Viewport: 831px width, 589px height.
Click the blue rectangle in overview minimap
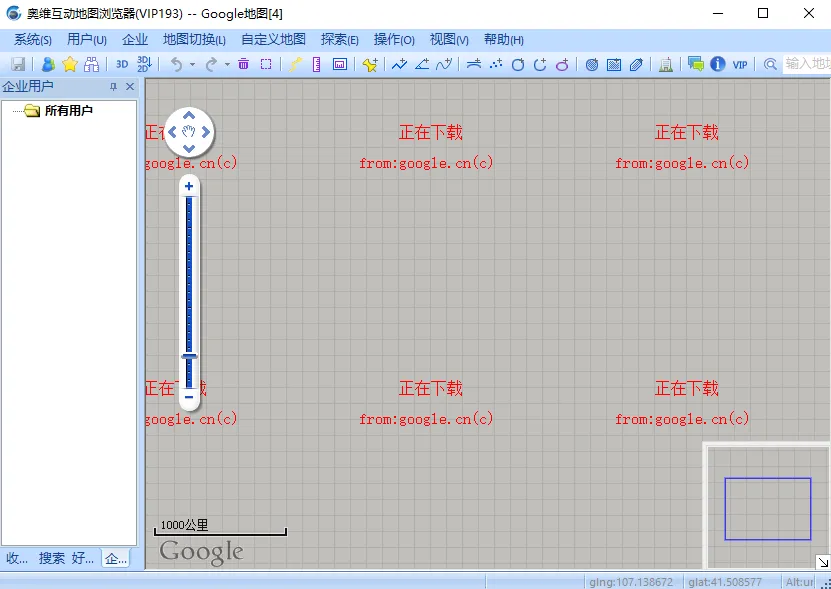pyautogui.click(x=768, y=509)
